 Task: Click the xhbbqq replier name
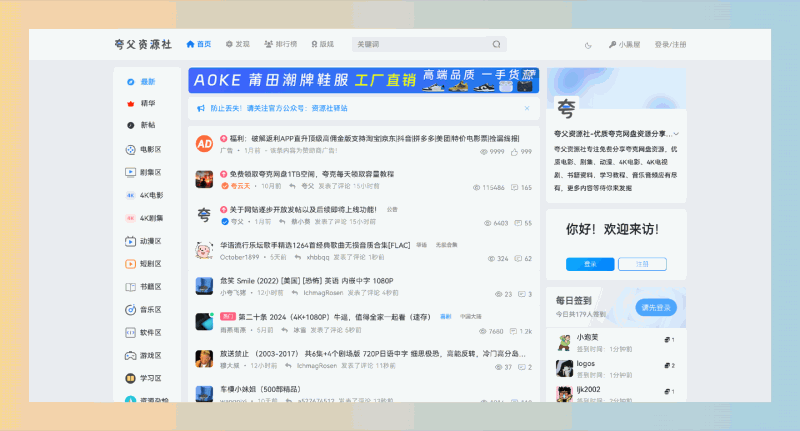point(318,258)
